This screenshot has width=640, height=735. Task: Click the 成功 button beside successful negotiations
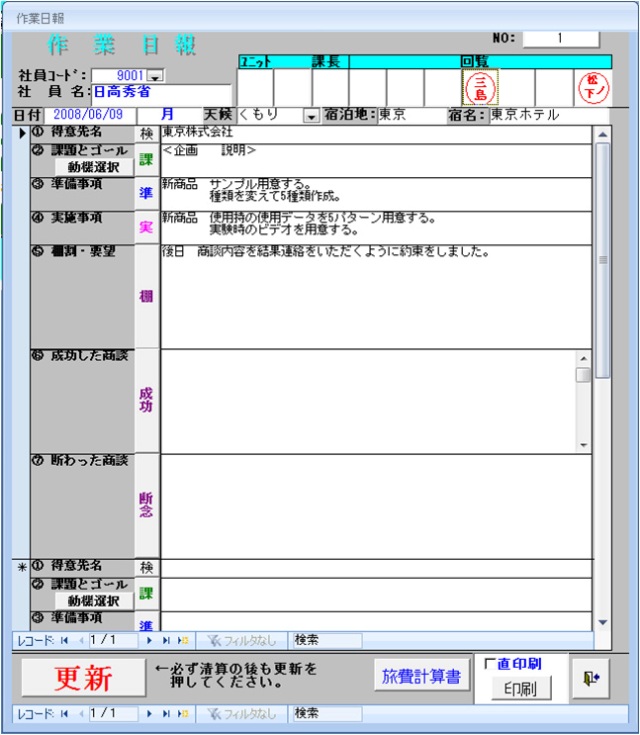point(146,400)
